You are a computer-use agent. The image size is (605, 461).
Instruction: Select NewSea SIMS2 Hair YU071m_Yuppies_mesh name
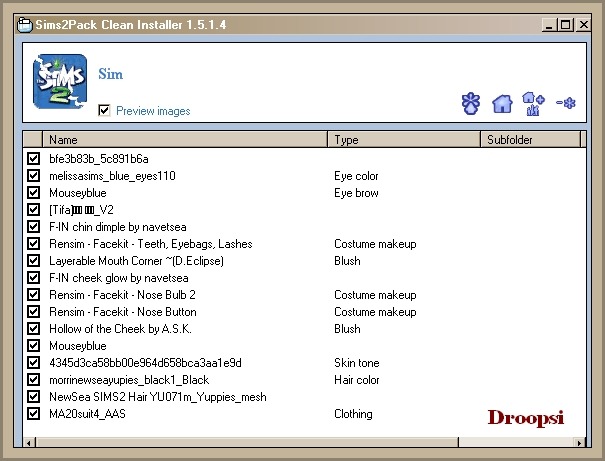(158, 397)
